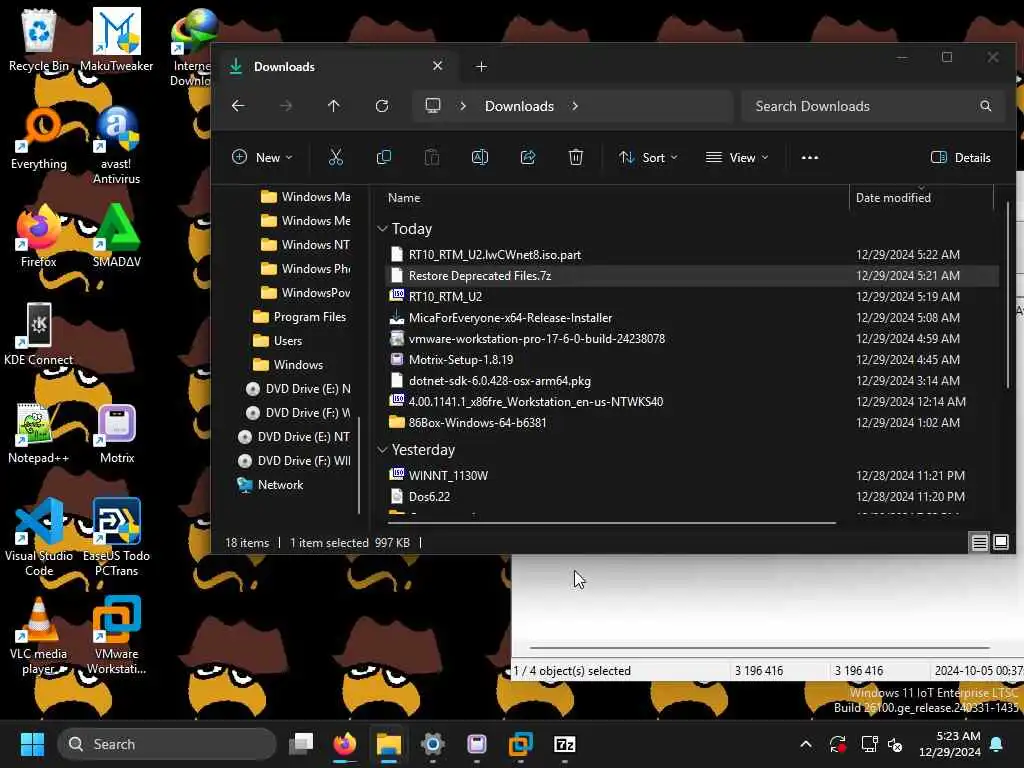The height and width of the screenshot is (768, 1024).
Task: Open MakuTweaker desktop shortcut
Action: [x=116, y=40]
